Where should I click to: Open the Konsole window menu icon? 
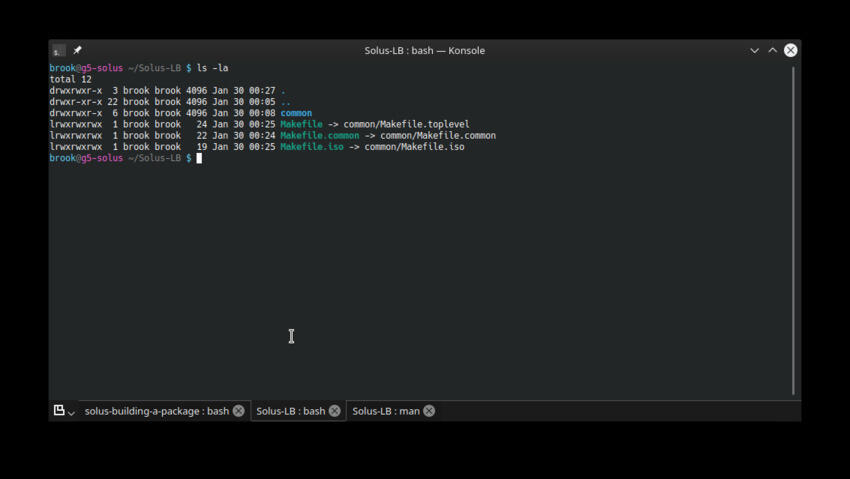[59, 50]
